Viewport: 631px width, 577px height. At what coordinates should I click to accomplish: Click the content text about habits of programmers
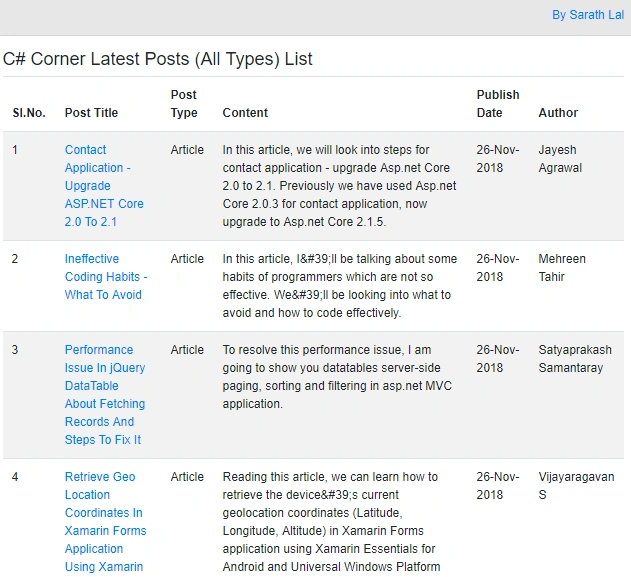340,286
